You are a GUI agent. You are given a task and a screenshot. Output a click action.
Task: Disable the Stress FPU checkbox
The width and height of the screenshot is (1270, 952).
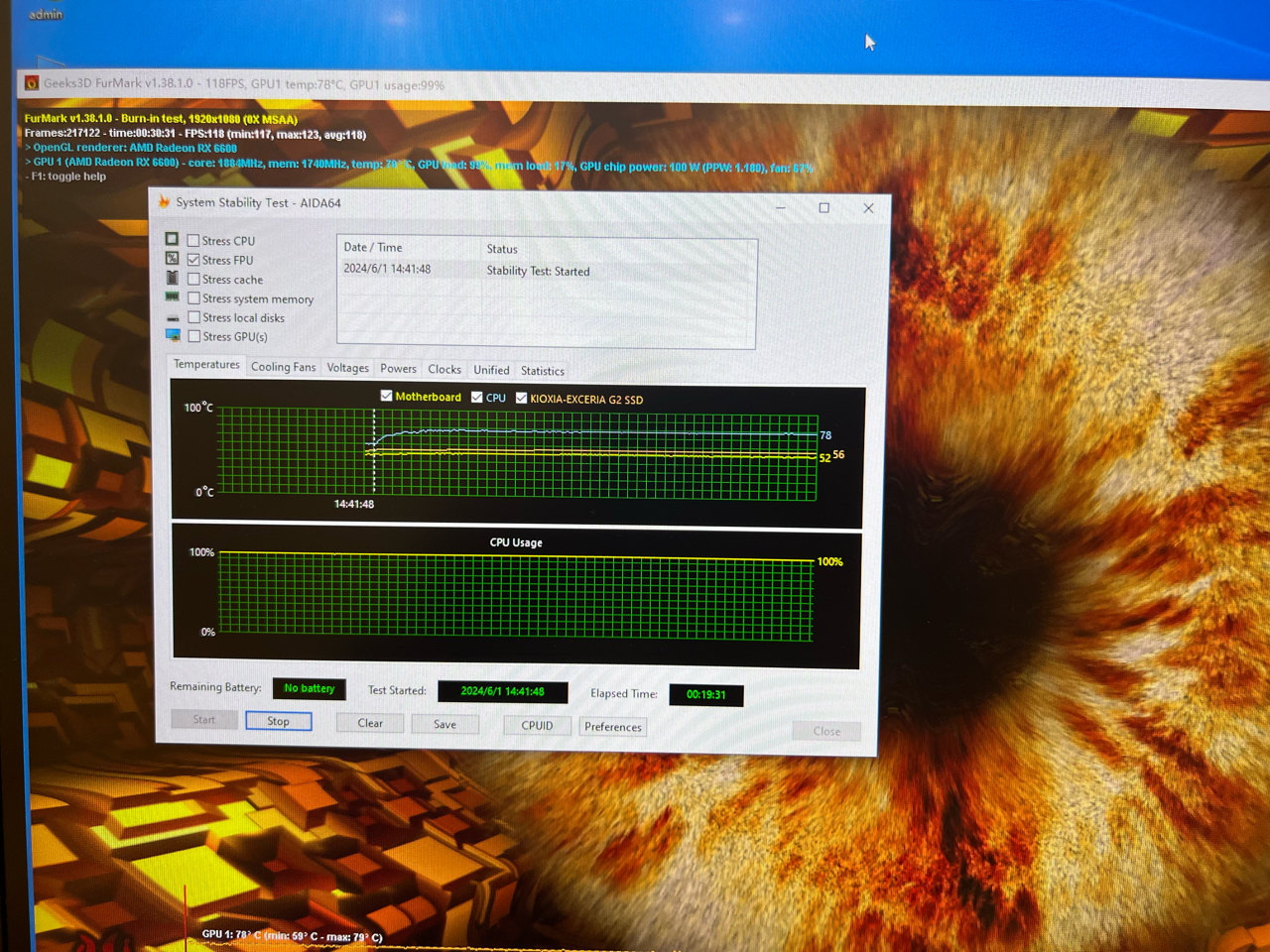(x=193, y=259)
